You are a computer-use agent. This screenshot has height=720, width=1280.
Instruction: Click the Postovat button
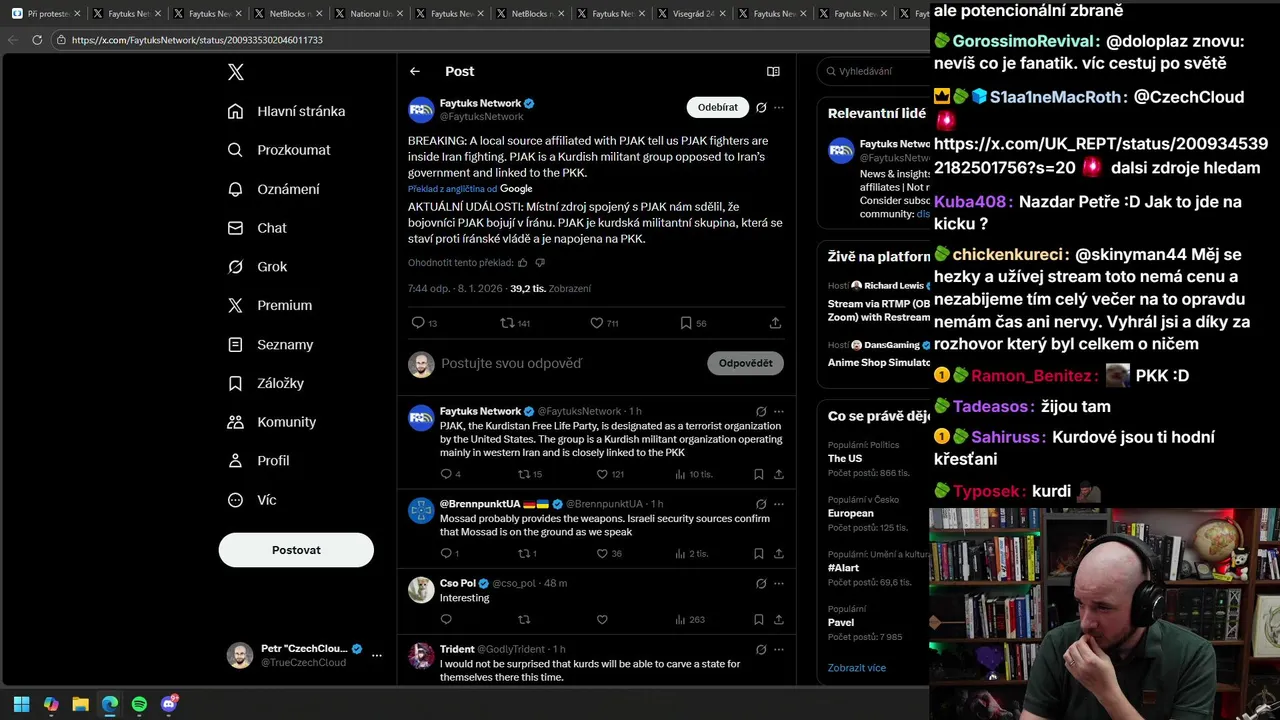[x=296, y=550]
